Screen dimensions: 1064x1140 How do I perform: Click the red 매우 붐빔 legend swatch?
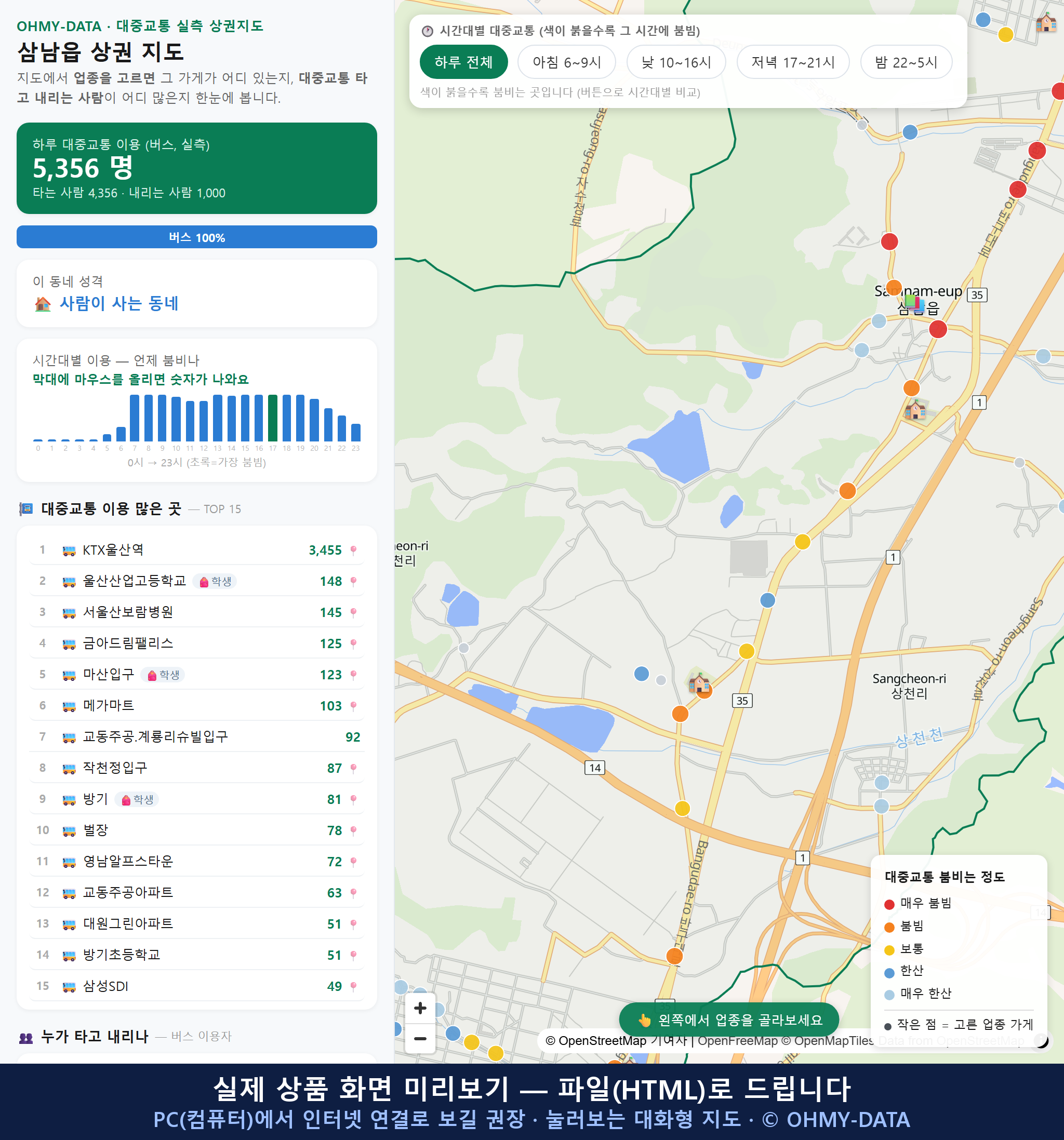point(889,905)
